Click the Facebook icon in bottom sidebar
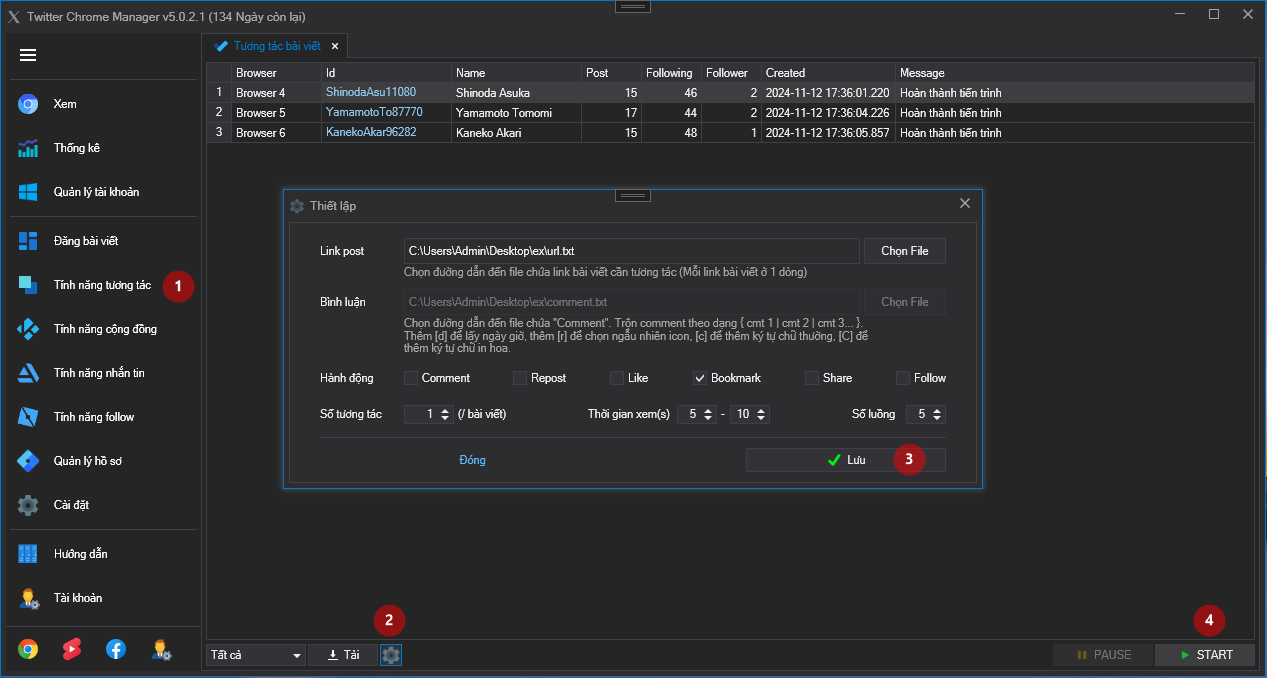The width and height of the screenshot is (1267, 678). point(116,649)
